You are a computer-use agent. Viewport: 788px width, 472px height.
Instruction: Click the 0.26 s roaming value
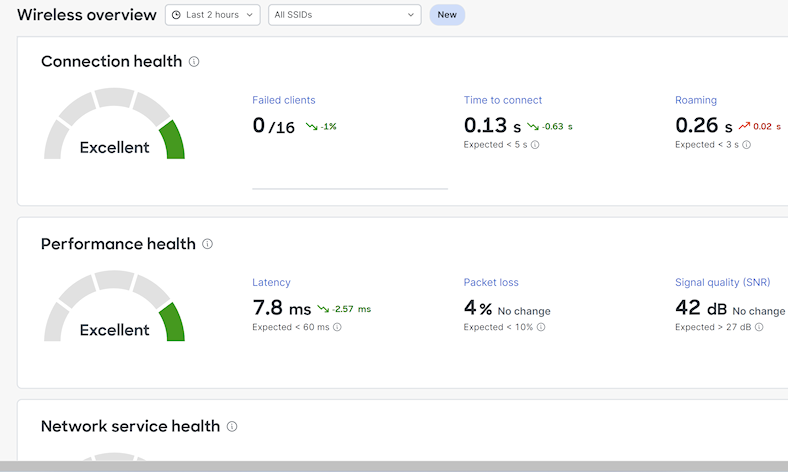[x=704, y=126]
